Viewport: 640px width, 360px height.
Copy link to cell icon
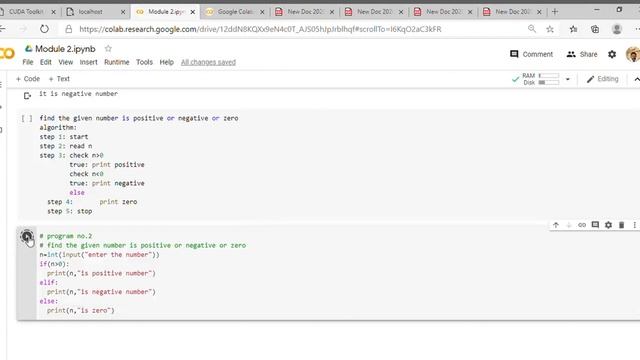click(x=582, y=225)
